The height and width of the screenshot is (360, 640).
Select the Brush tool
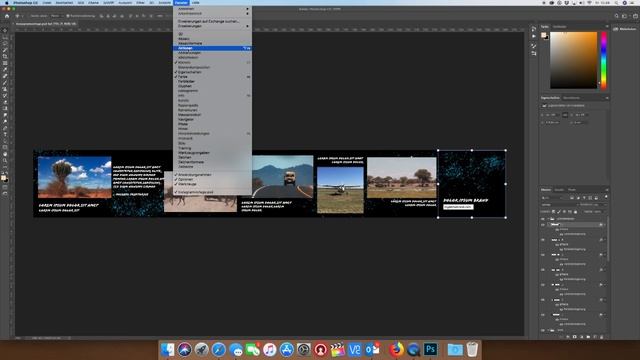tap(5, 83)
